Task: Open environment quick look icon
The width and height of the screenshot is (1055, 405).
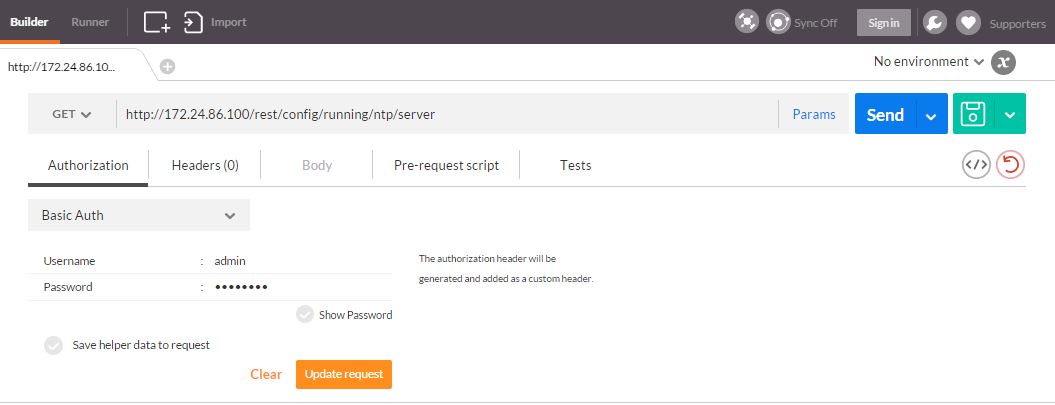Action: pyautogui.click(x=1003, y=62)
